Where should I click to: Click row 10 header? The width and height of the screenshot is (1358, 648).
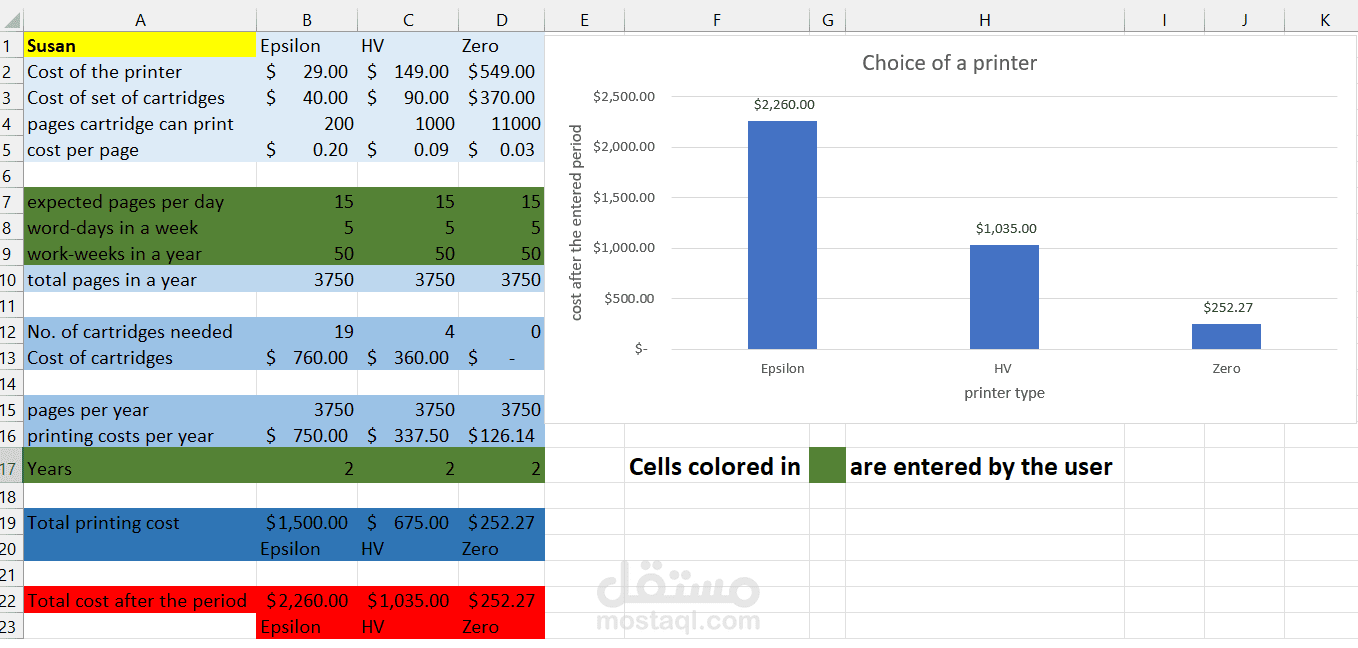11,279
